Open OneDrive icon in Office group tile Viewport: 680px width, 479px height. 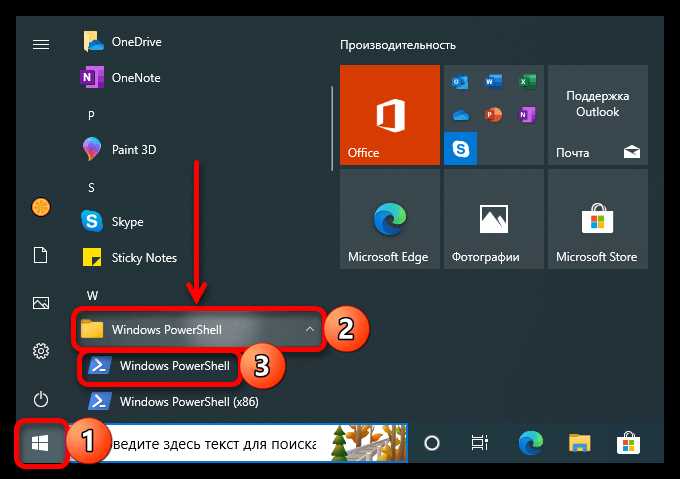click(x=460, y=115)
